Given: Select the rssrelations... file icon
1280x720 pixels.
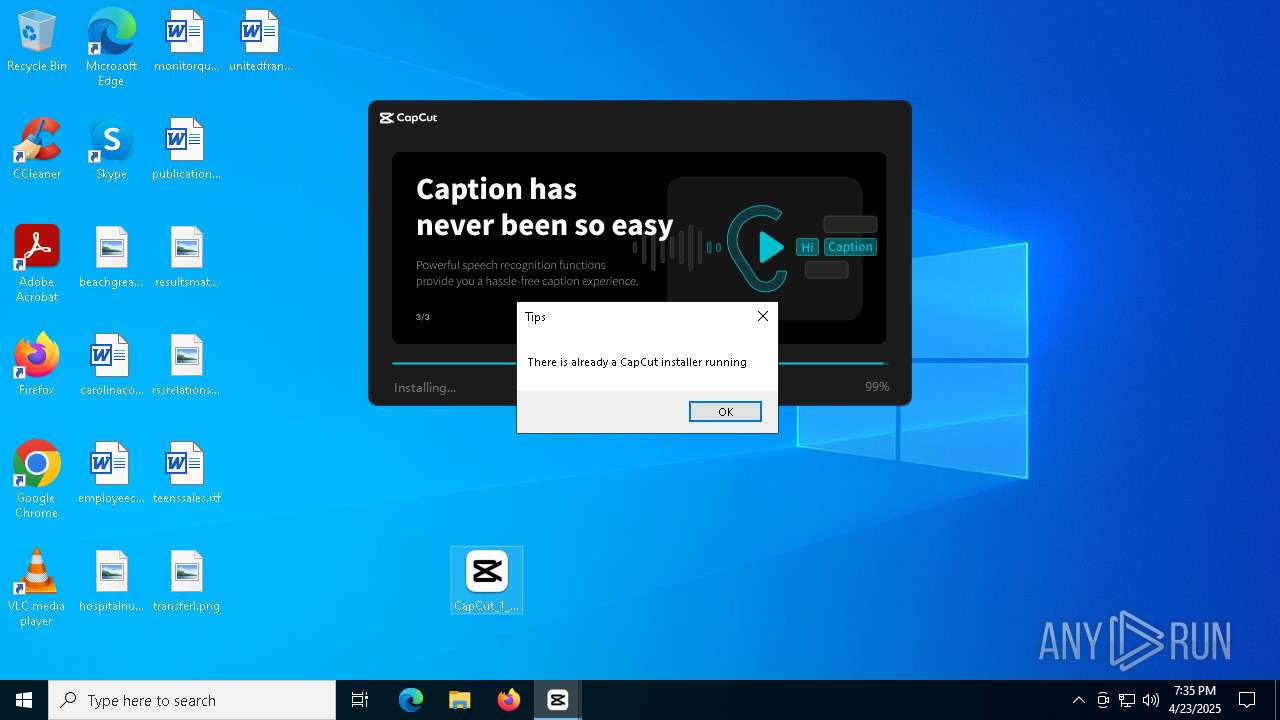Looking at the screenshot, I should point(186,366).
